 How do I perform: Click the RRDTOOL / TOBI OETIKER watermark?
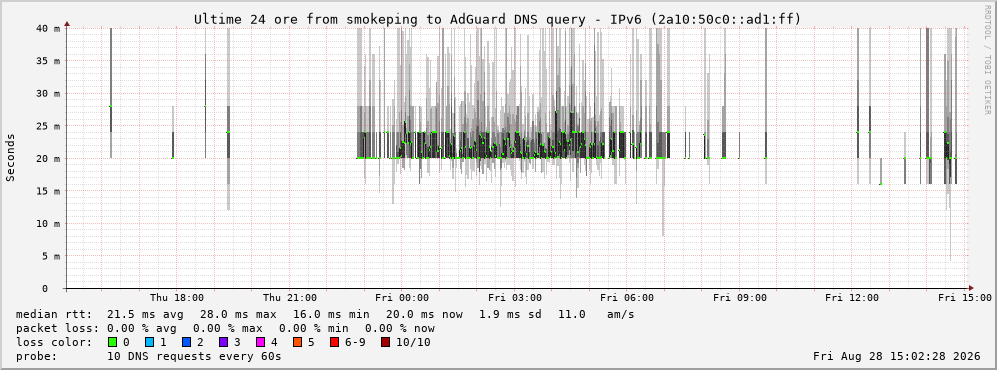(987, 60)
